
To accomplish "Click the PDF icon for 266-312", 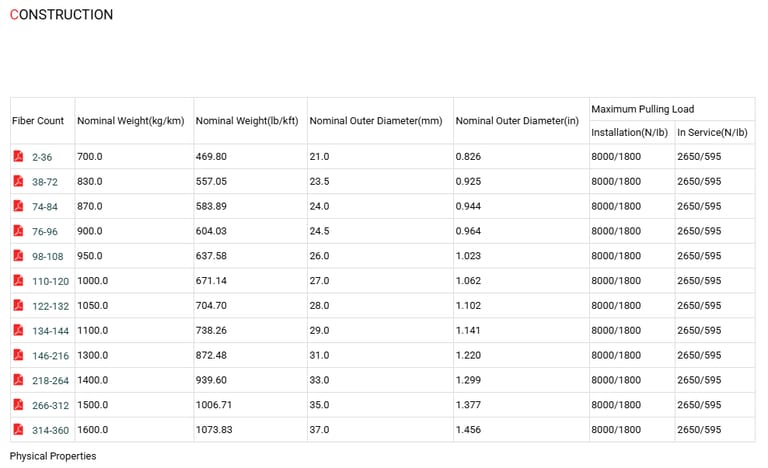I will 18,404.
